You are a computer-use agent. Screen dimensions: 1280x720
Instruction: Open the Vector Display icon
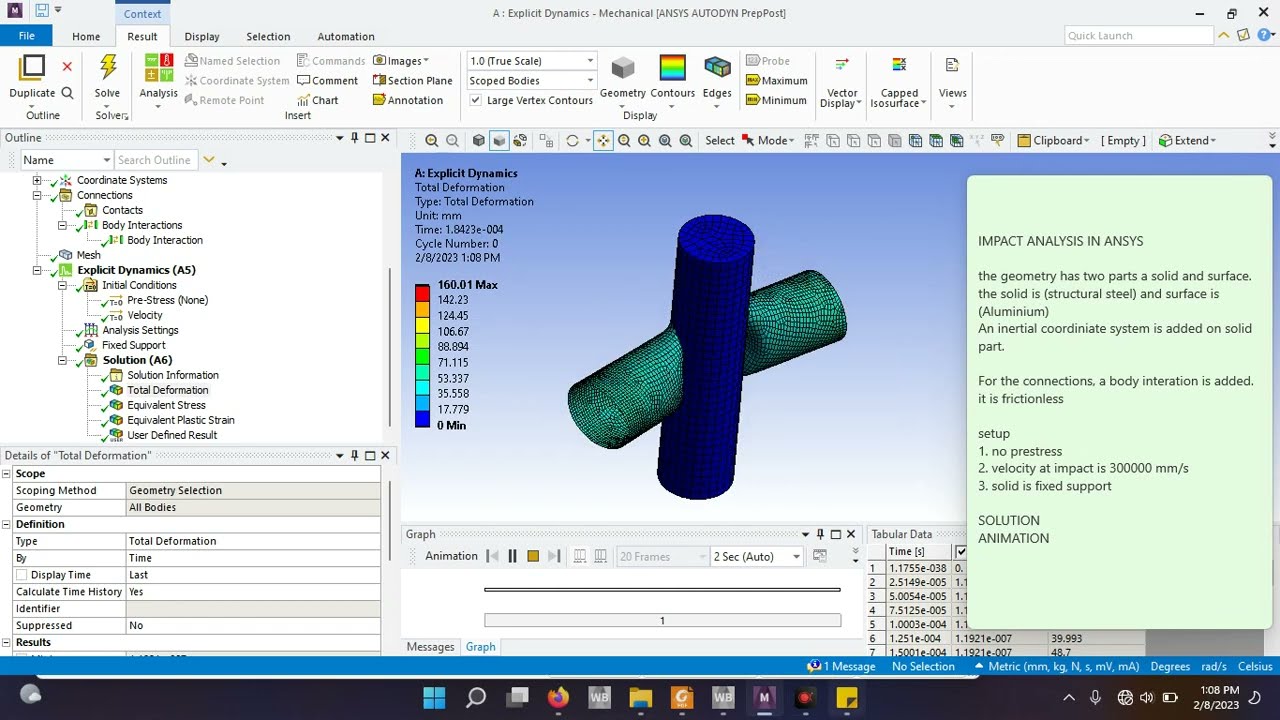coord(841,66)
